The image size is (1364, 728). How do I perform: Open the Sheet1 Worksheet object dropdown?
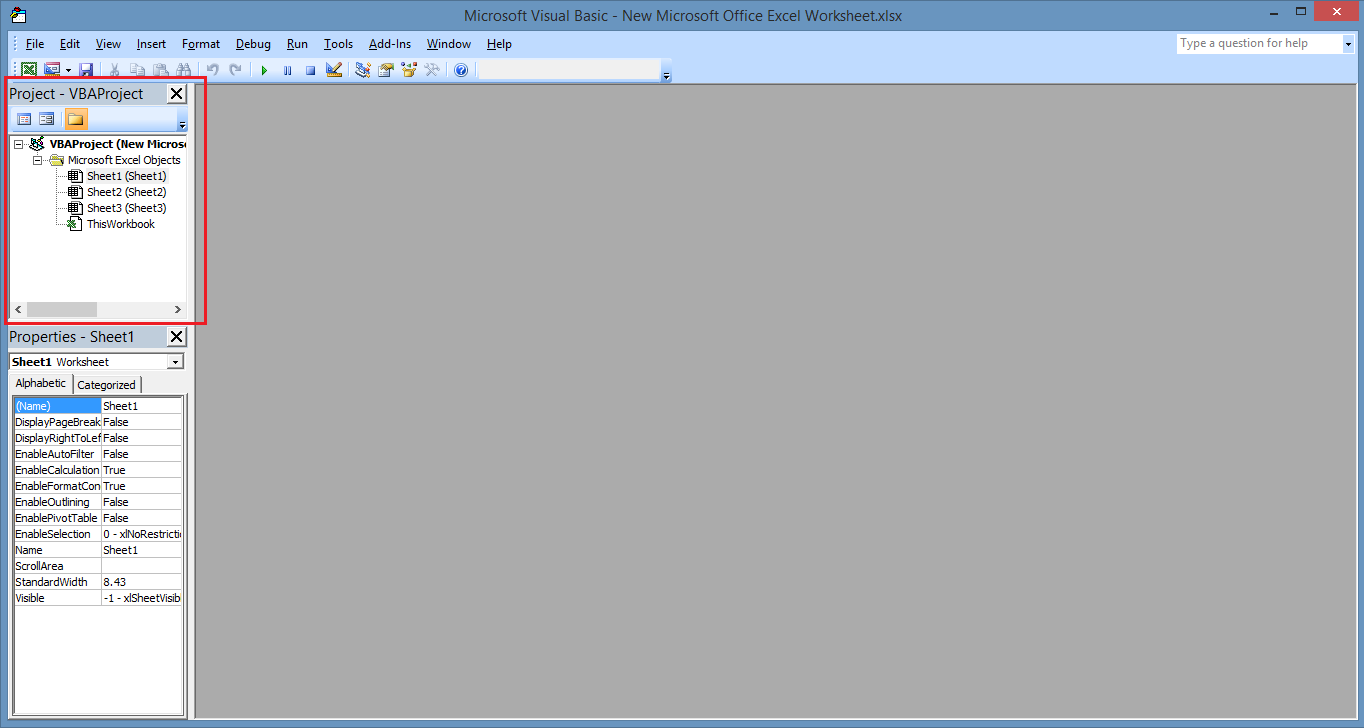pos(176,362)
